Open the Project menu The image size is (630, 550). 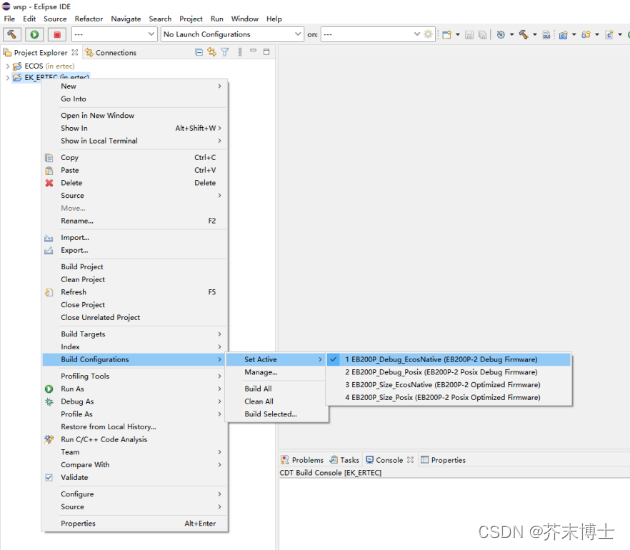coord(191,19)
